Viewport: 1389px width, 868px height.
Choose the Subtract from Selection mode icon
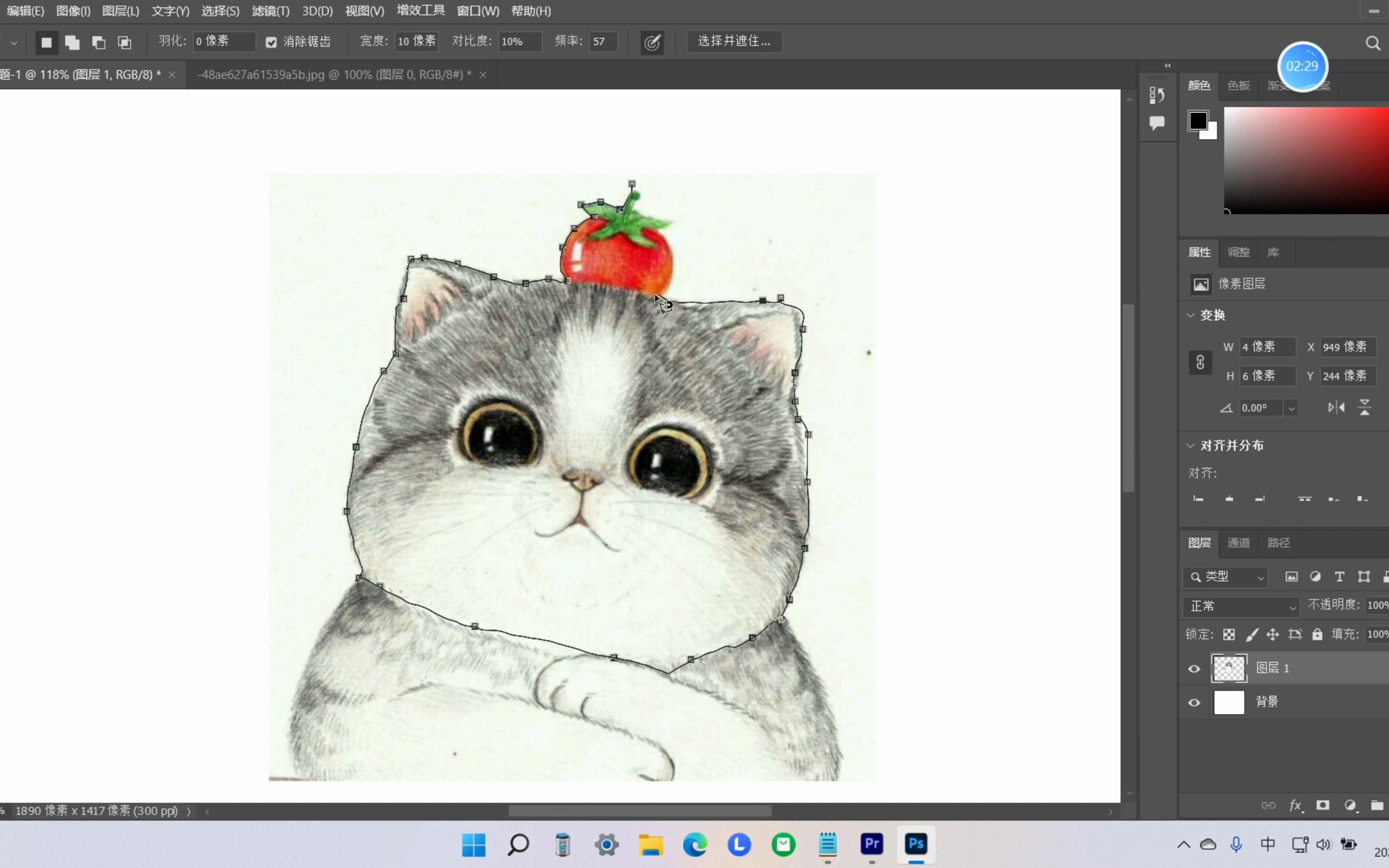(x=99, y=42)
